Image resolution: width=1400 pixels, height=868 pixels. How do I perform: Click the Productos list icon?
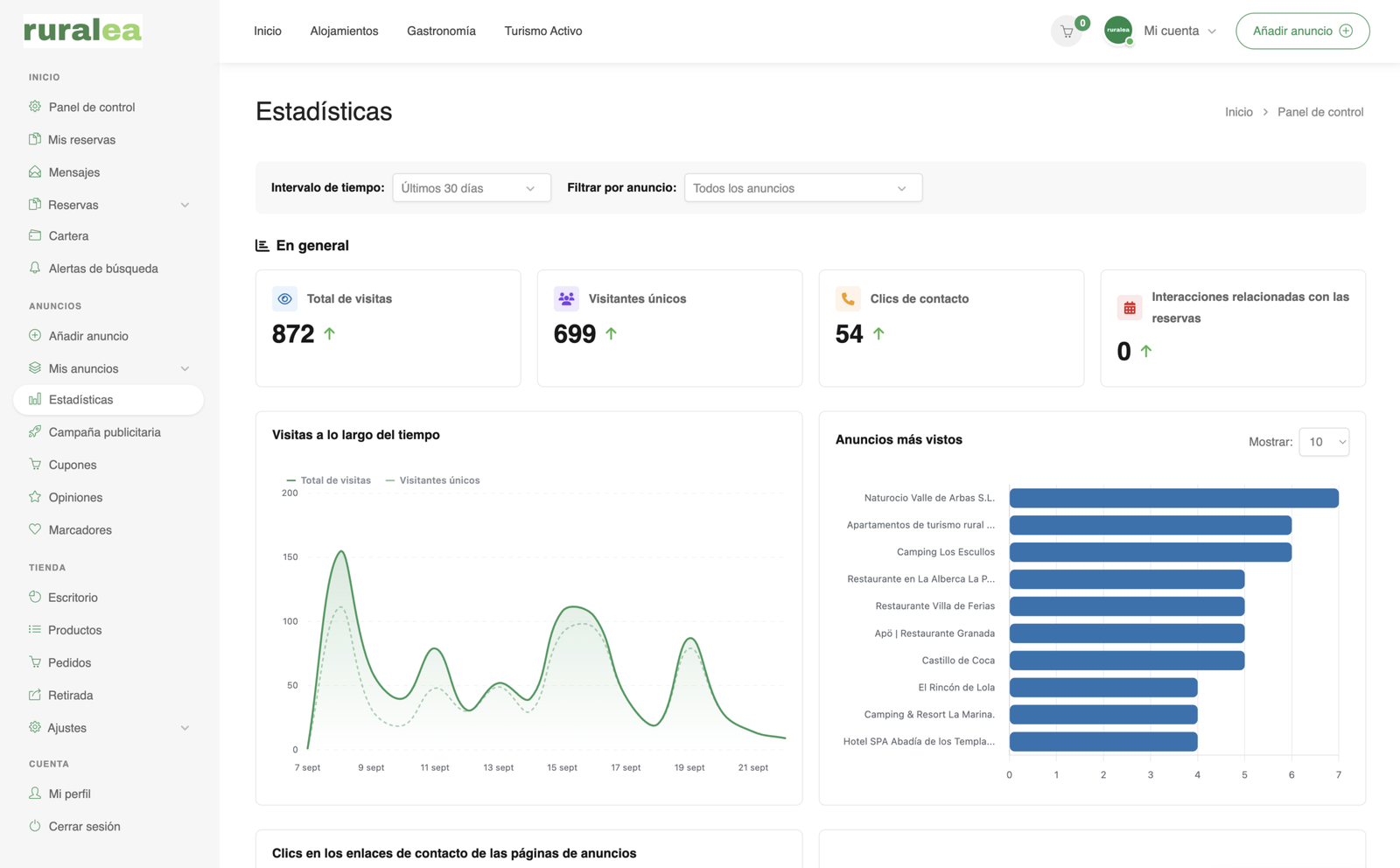[x=35, y=629]
